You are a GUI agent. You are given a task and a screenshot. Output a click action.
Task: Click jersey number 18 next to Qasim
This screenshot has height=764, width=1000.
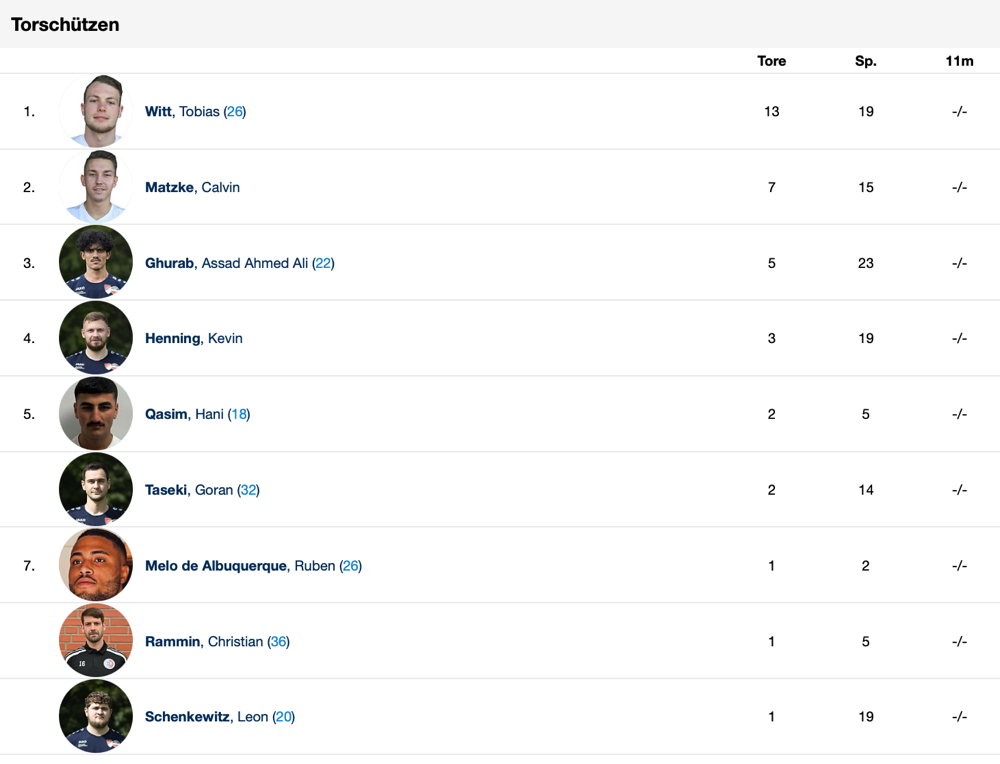pos(239,414)
